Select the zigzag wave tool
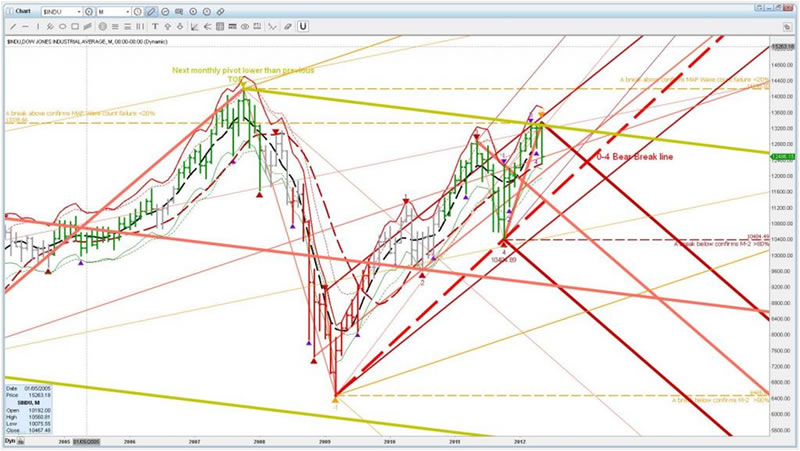 (272, 27)
